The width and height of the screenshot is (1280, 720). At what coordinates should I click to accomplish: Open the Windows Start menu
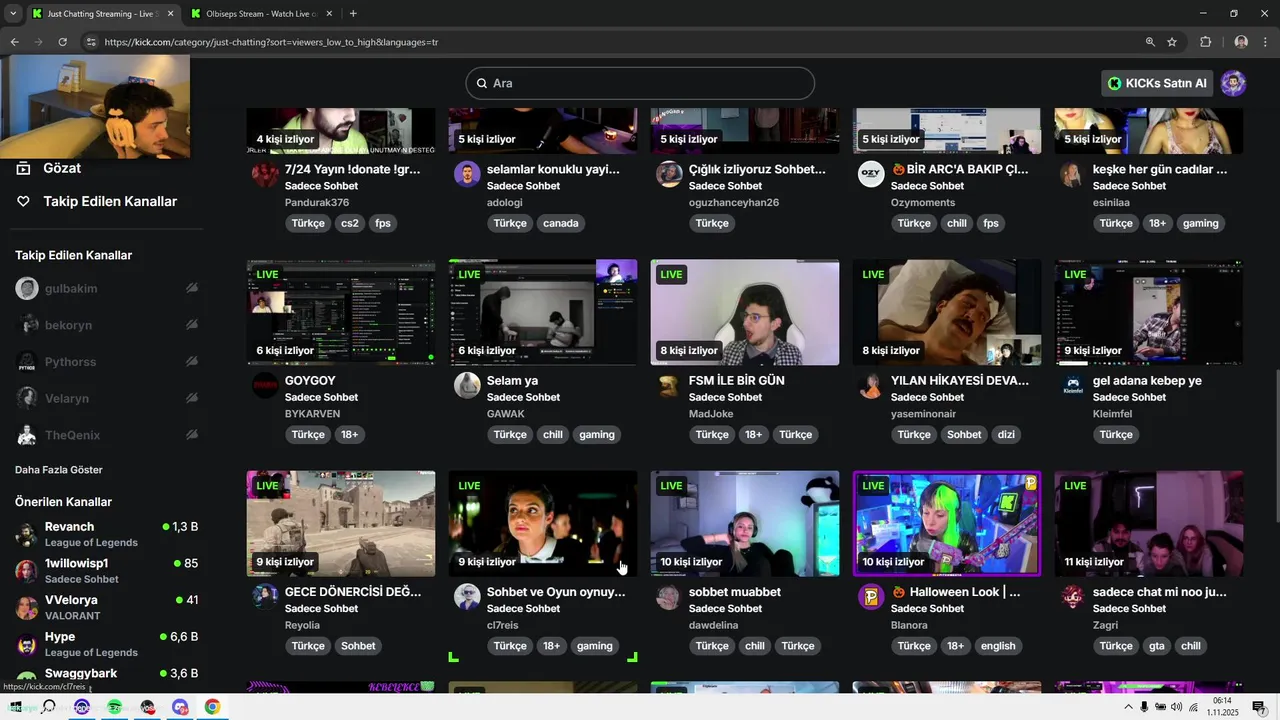click(15, 707)
